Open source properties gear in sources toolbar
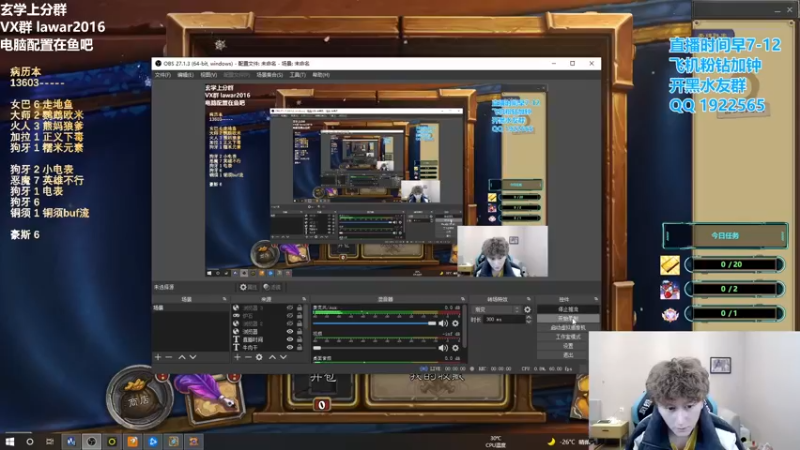800x450 pixels. [259, 357]
